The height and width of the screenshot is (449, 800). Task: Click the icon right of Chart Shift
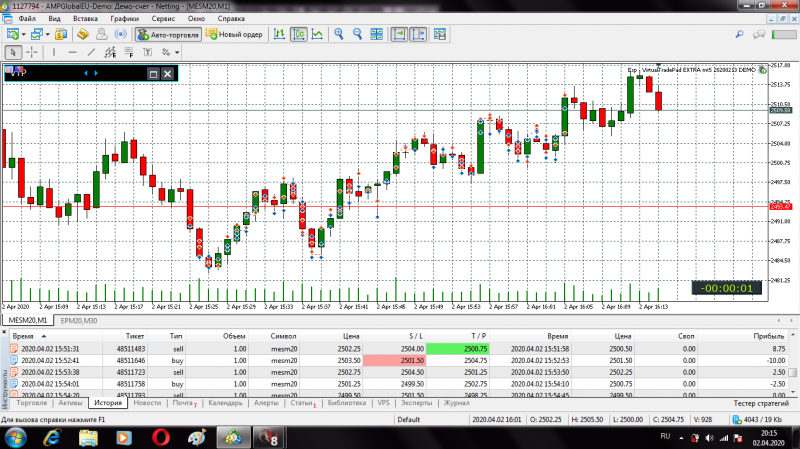click(439, 34)
